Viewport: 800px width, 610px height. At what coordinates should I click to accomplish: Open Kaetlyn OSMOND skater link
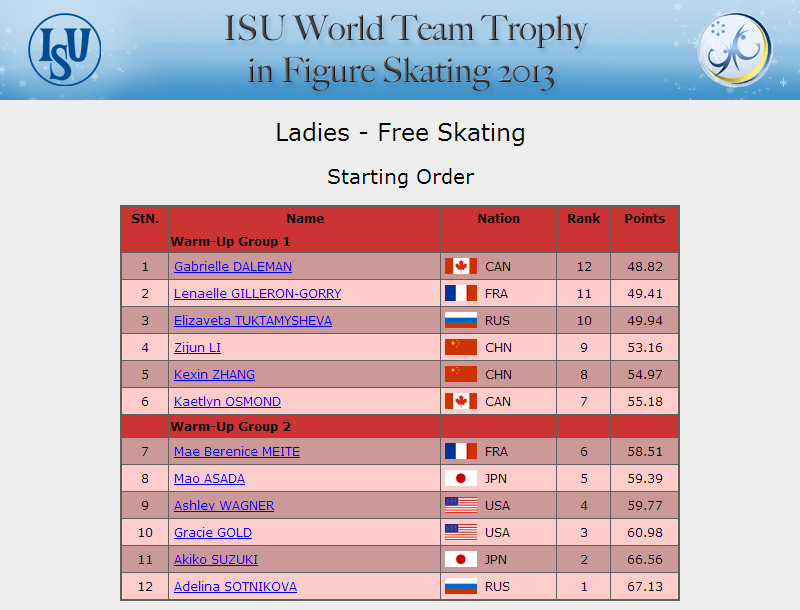pyautogui.click(x=228, y=402)
